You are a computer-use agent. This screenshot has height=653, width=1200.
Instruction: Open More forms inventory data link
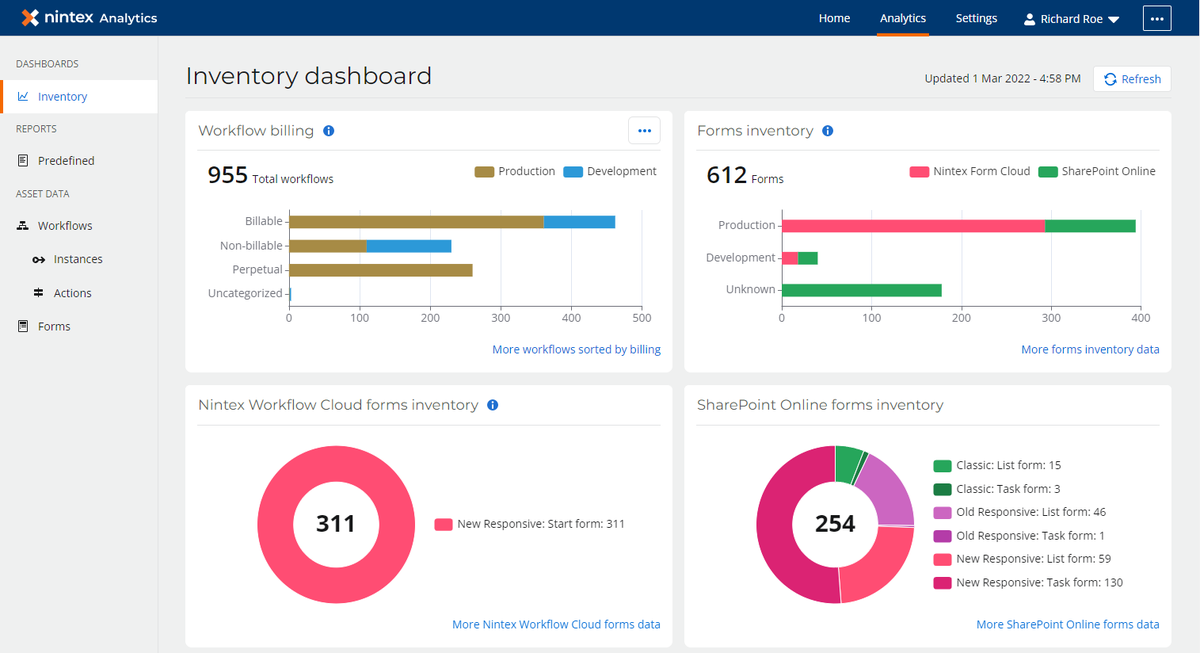(x=1090, y=350)
